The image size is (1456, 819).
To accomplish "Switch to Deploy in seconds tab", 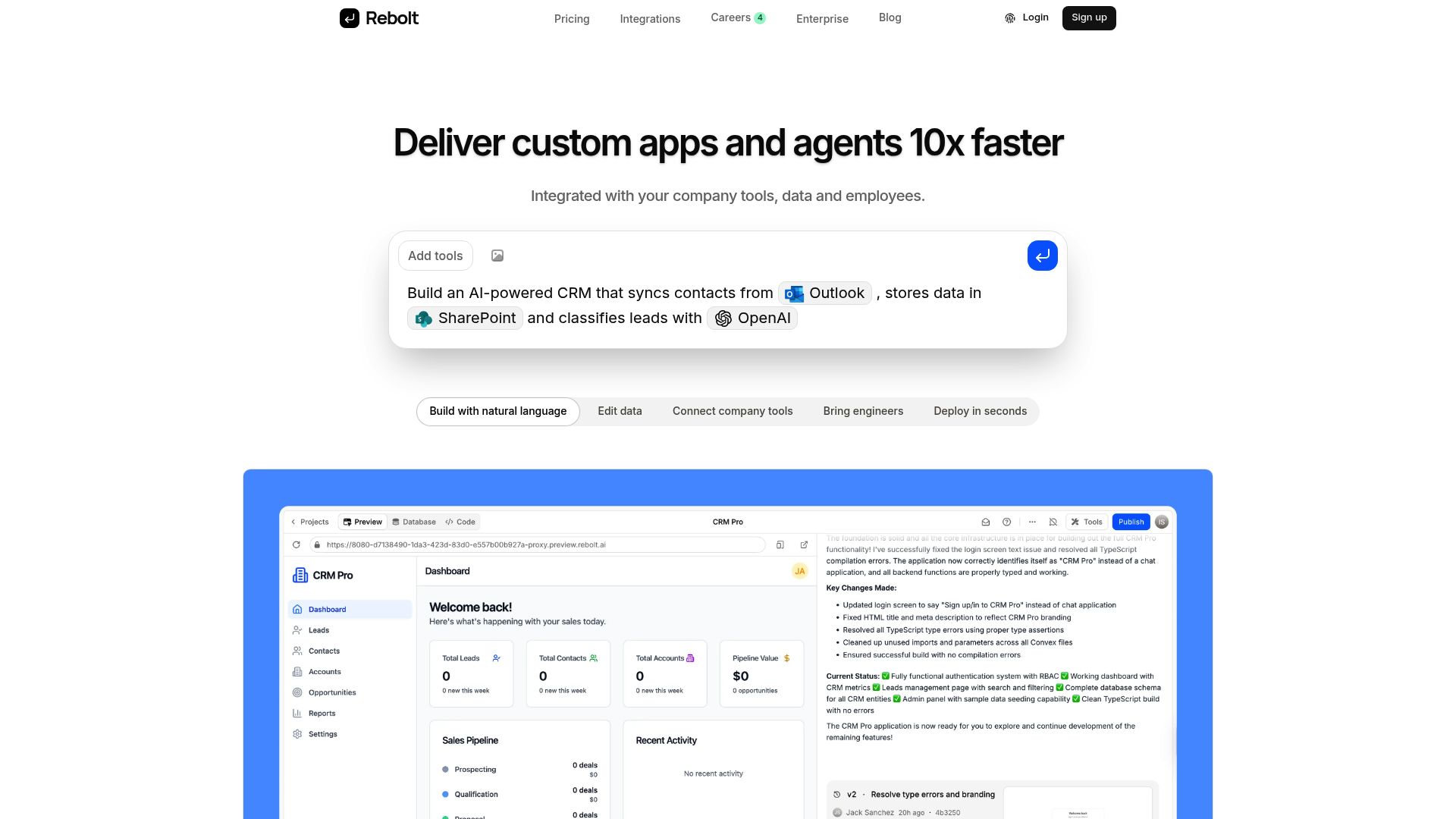I will click(981, 411).
